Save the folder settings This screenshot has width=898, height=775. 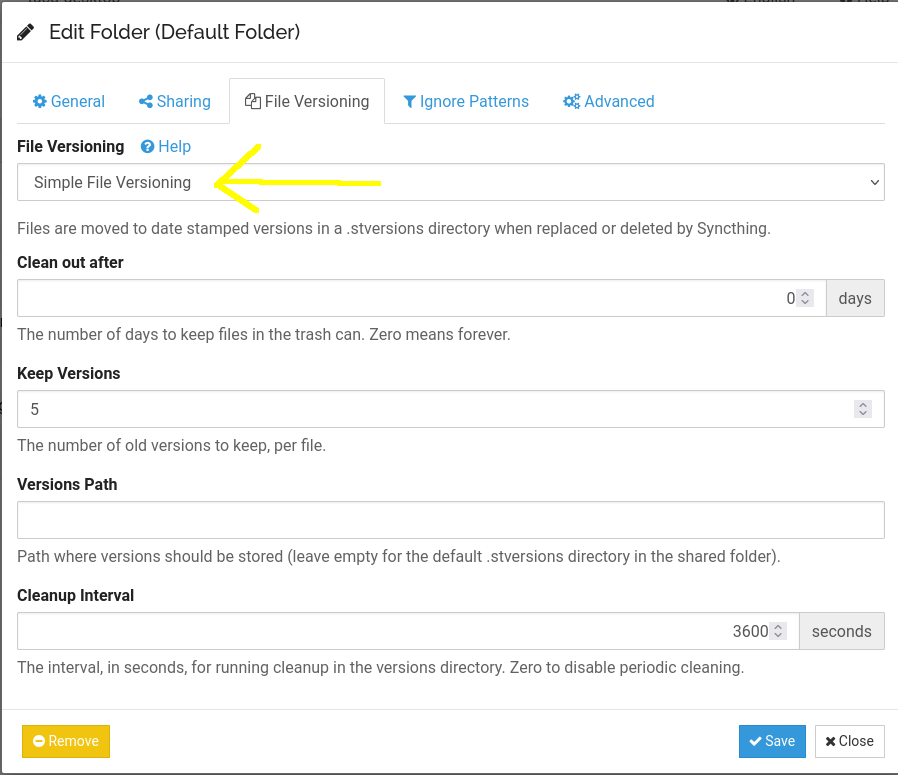771,741
